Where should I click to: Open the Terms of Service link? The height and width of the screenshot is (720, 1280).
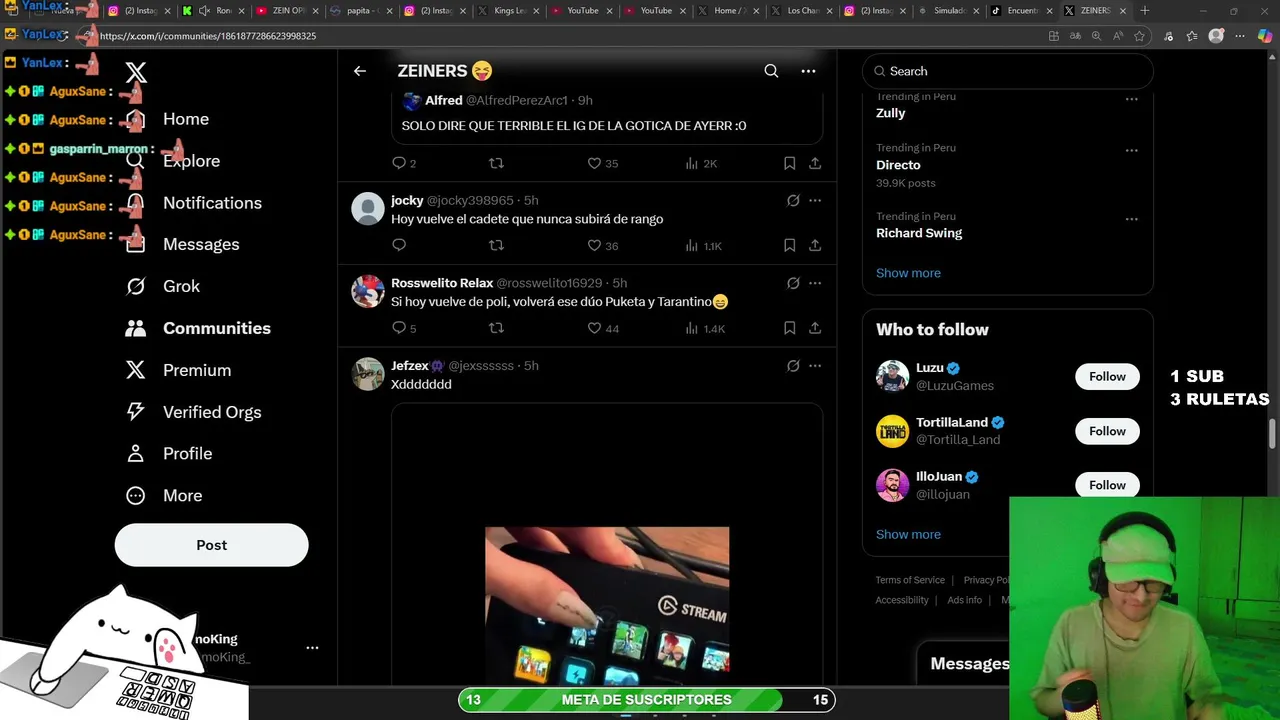coord(910,580)
